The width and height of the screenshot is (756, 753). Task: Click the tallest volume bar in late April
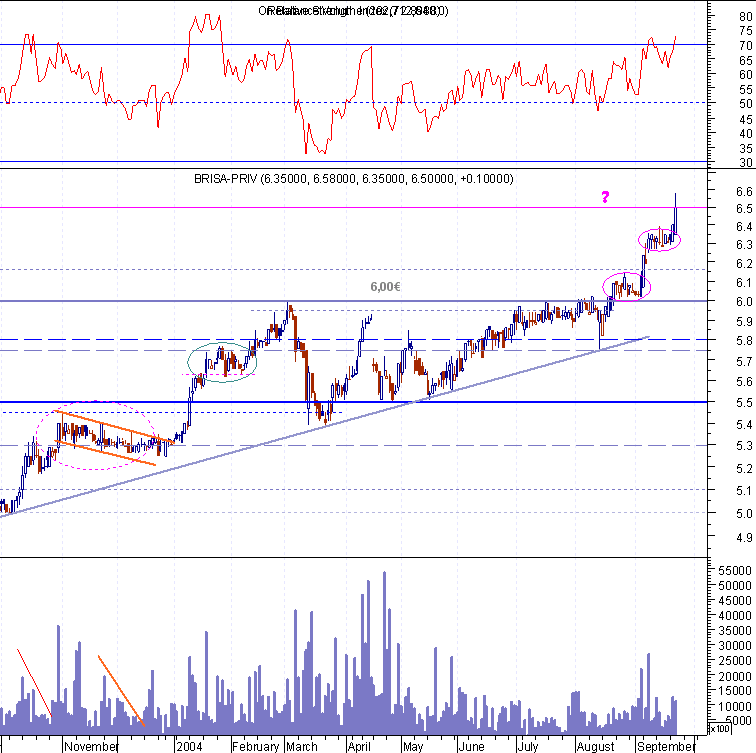coord(384,651)
